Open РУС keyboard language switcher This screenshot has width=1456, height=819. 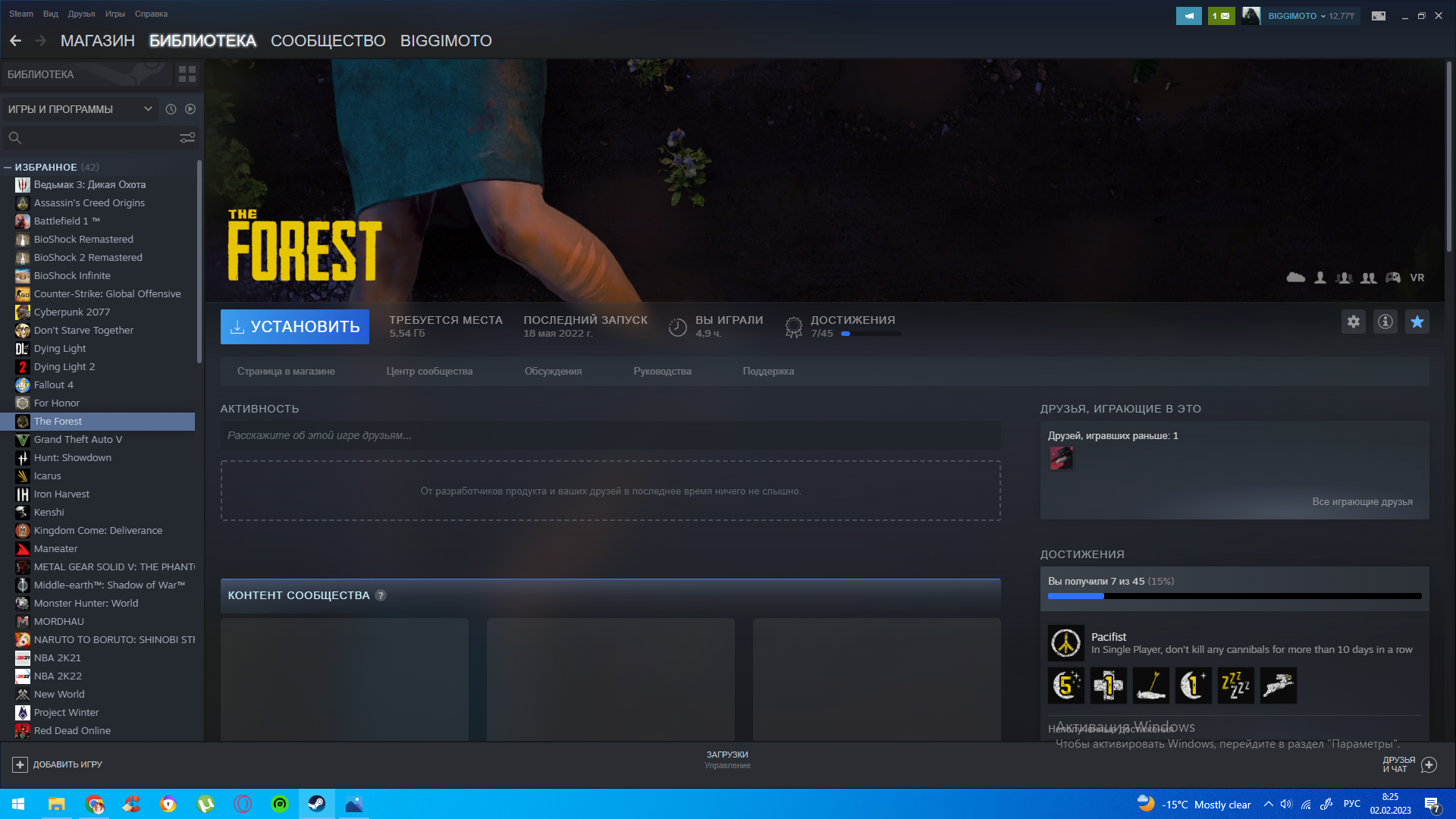[1352, 804]
